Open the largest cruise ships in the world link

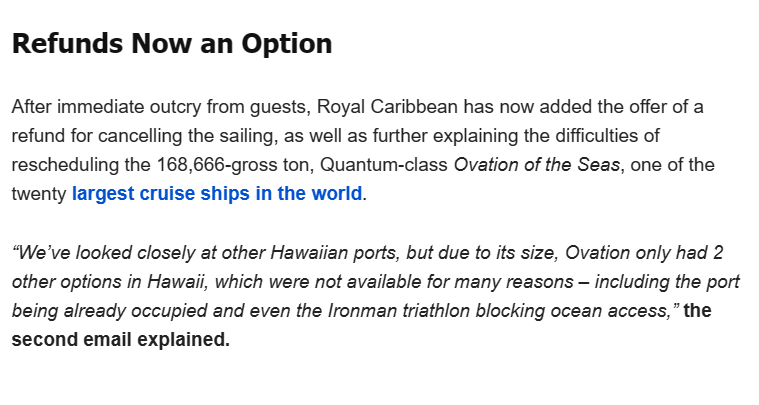coord(217,194)
